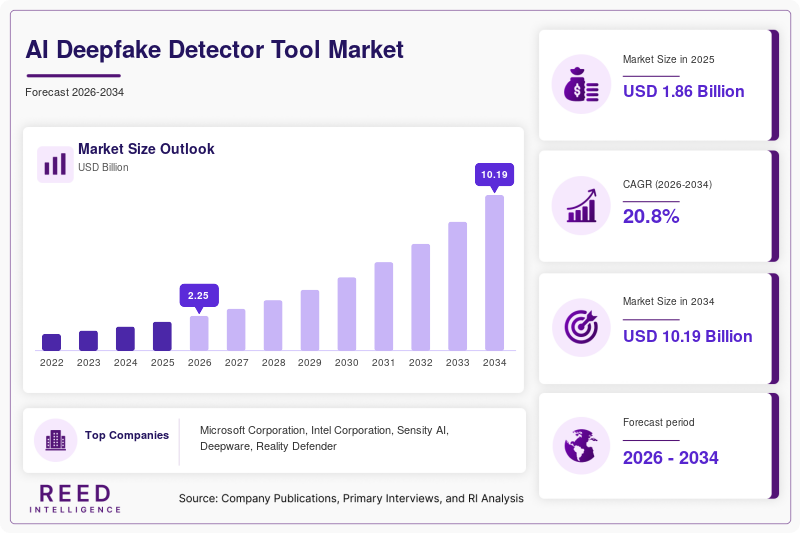Viewport: 800px width, 533px height.
Task: Click the 2027 bar in chart
Action: point(236,329)
